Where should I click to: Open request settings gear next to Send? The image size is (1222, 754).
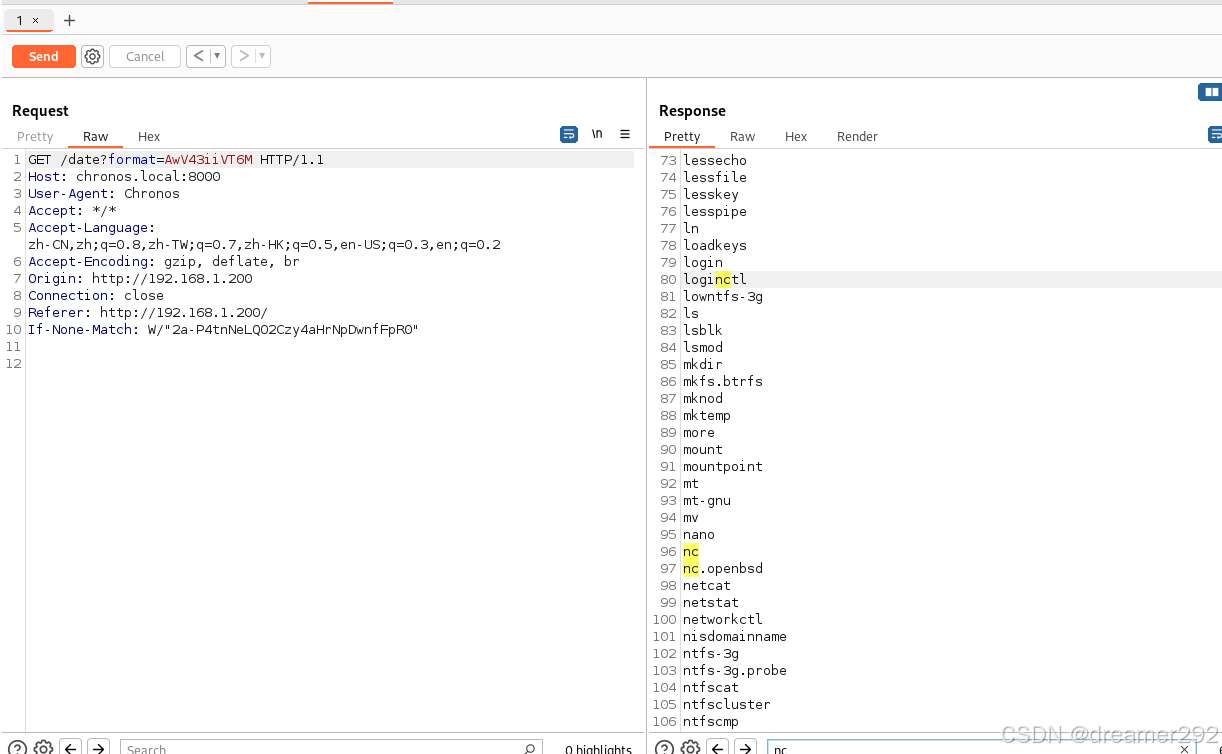93,57
